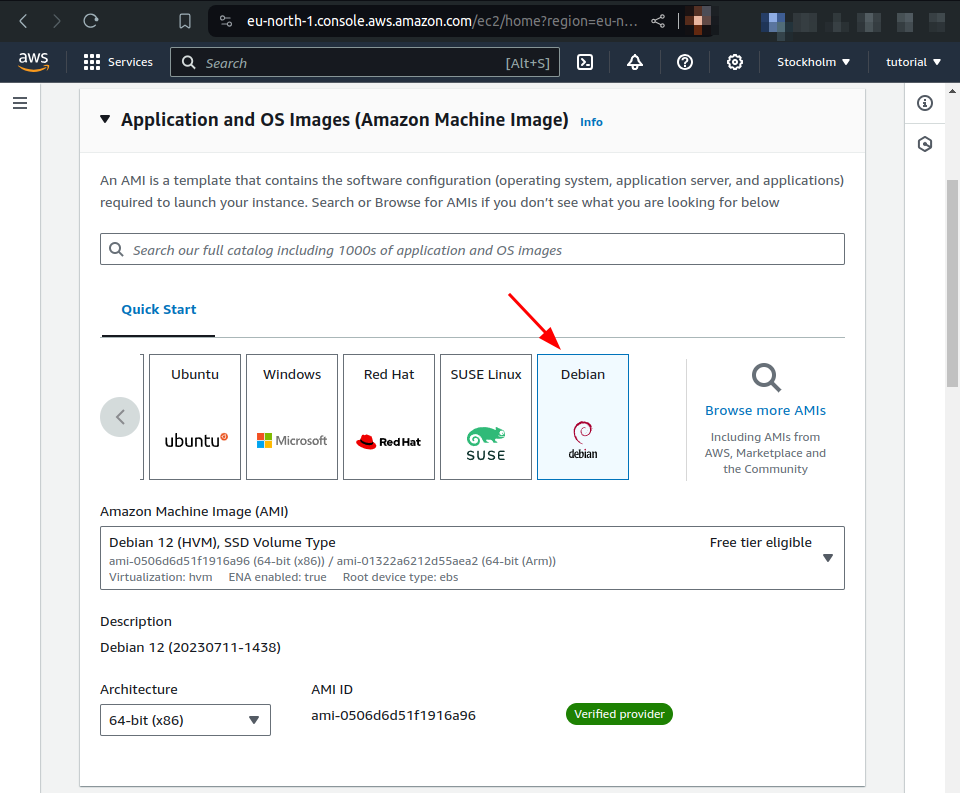This screenshot has height=793, width=960.
Task: Select the Red Hat AMI card
Action: [x=388, y=416]
